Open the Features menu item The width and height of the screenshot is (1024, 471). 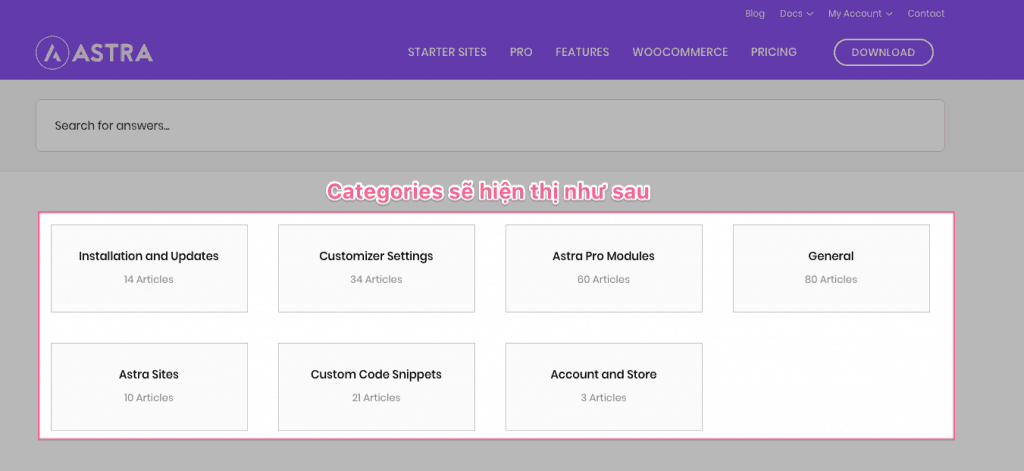582,52
